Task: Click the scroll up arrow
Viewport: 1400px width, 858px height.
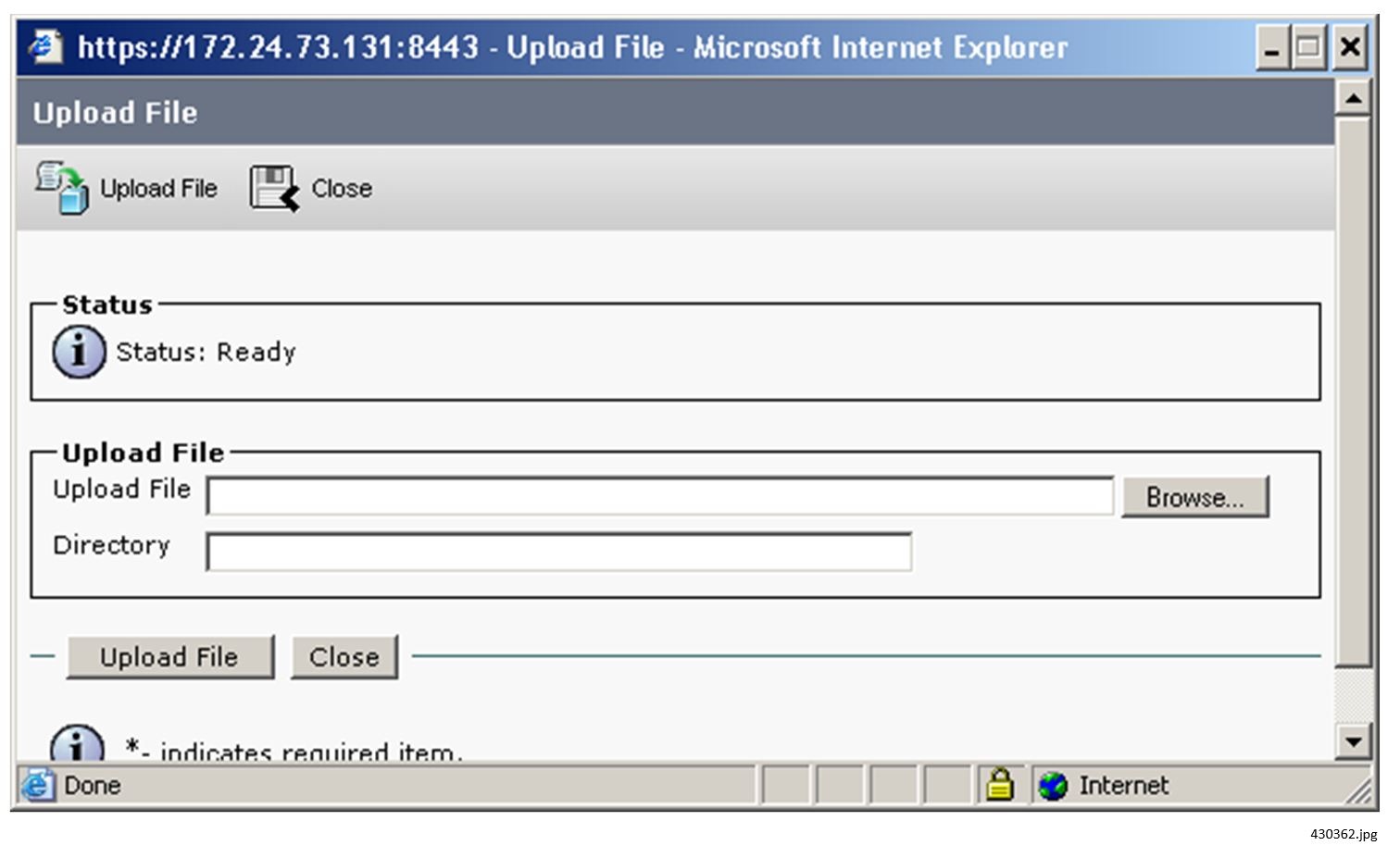Action: coord(1354,97)
